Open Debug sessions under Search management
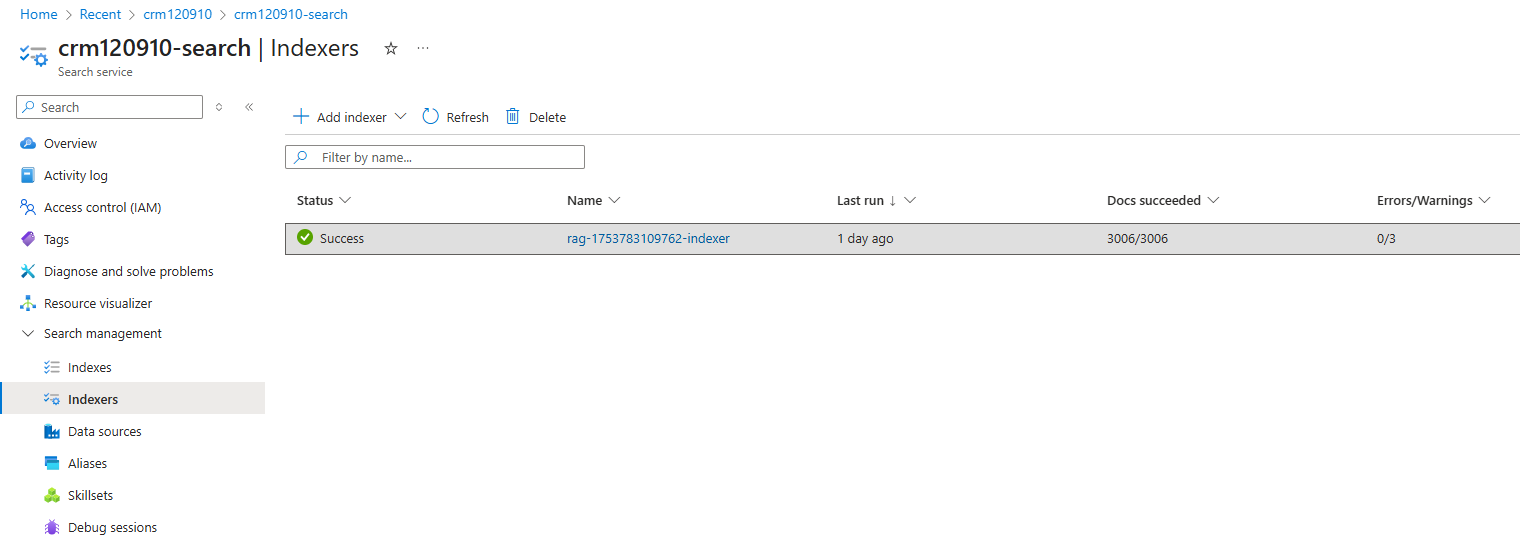Image resolution: width=1520 pixels, height=543 pixels. [113, 527]
